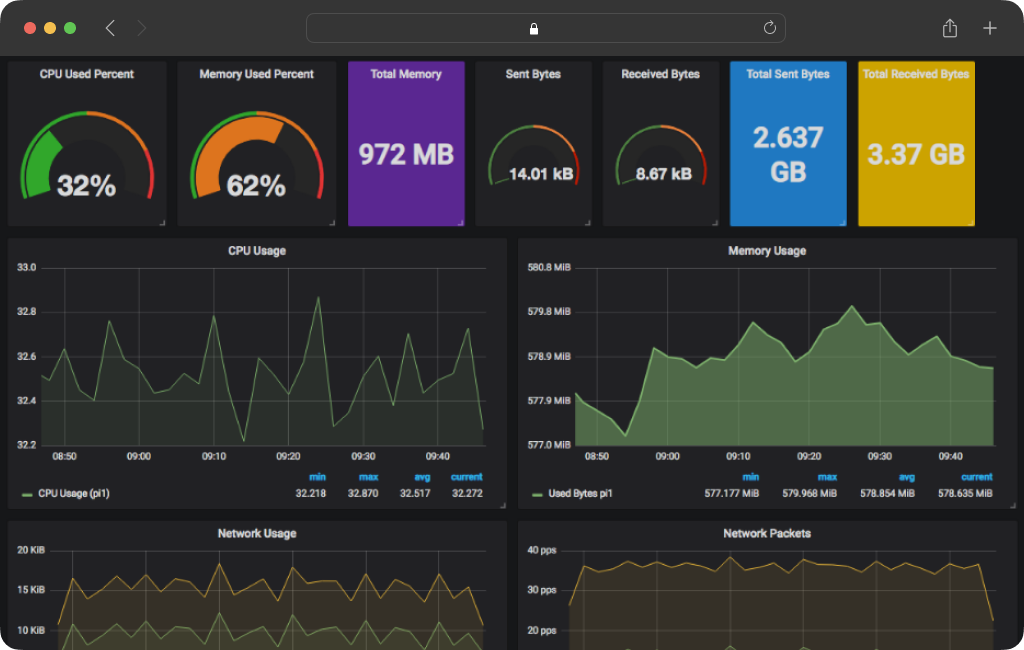Toggle the Used Bytes pi1 legend series

coord(573,493)
